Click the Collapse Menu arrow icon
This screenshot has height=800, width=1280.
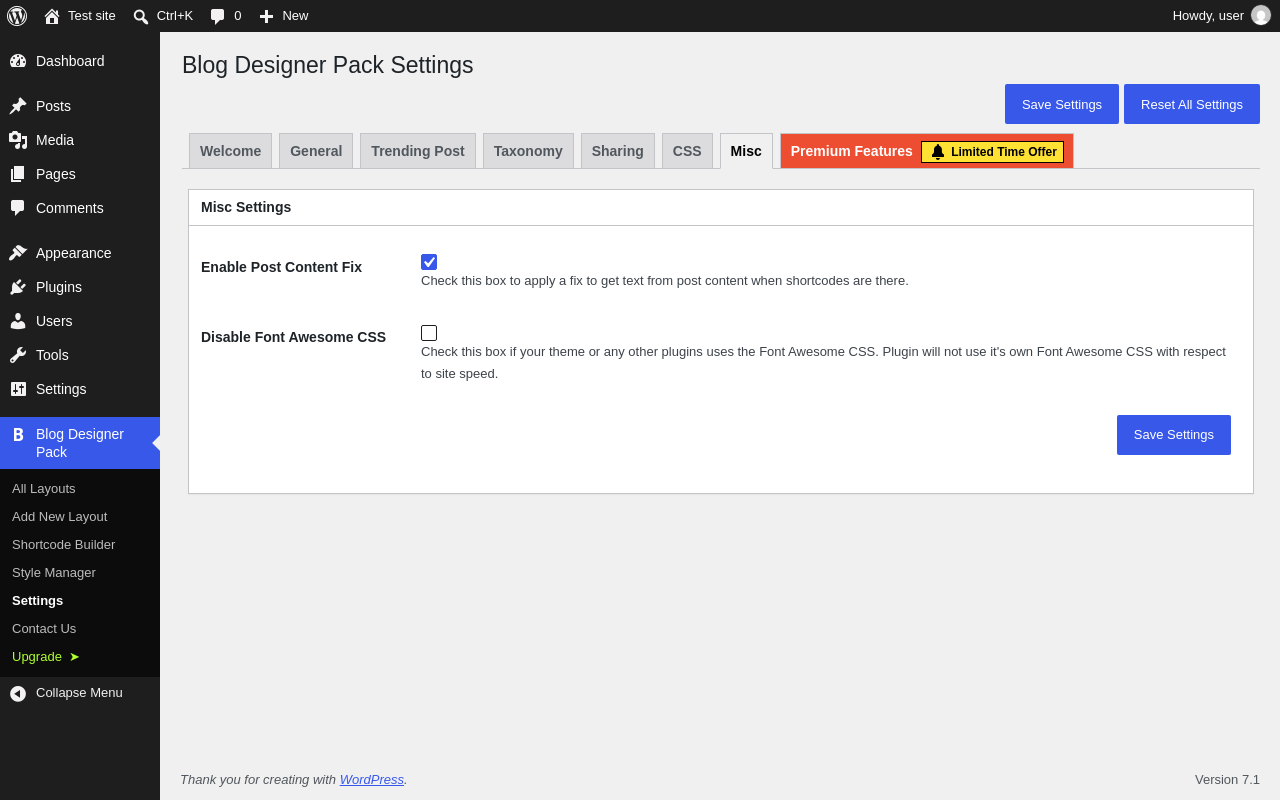point(18,693)
